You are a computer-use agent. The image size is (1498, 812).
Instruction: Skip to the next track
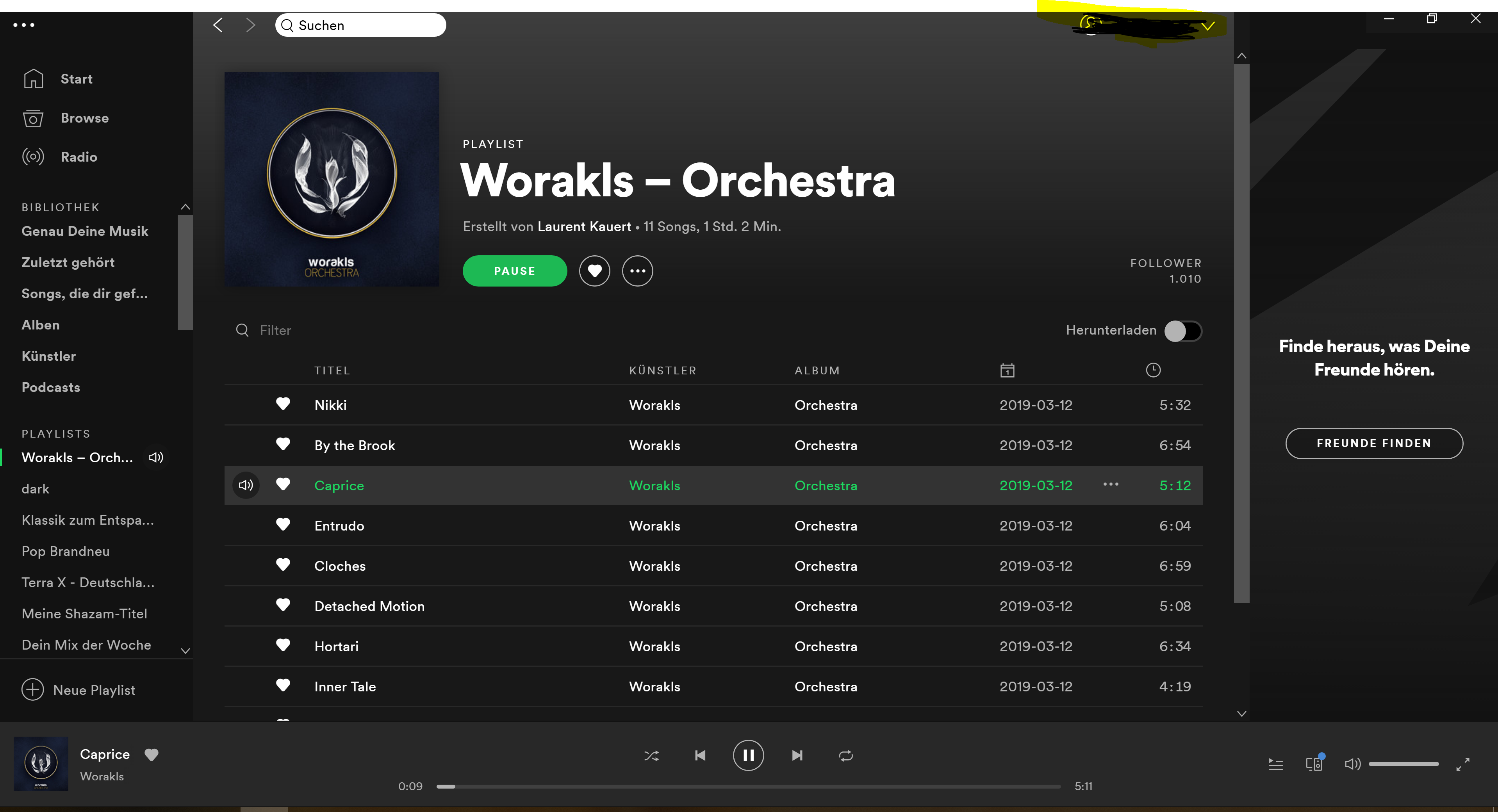pyautogui.click(x=797, y=756)
